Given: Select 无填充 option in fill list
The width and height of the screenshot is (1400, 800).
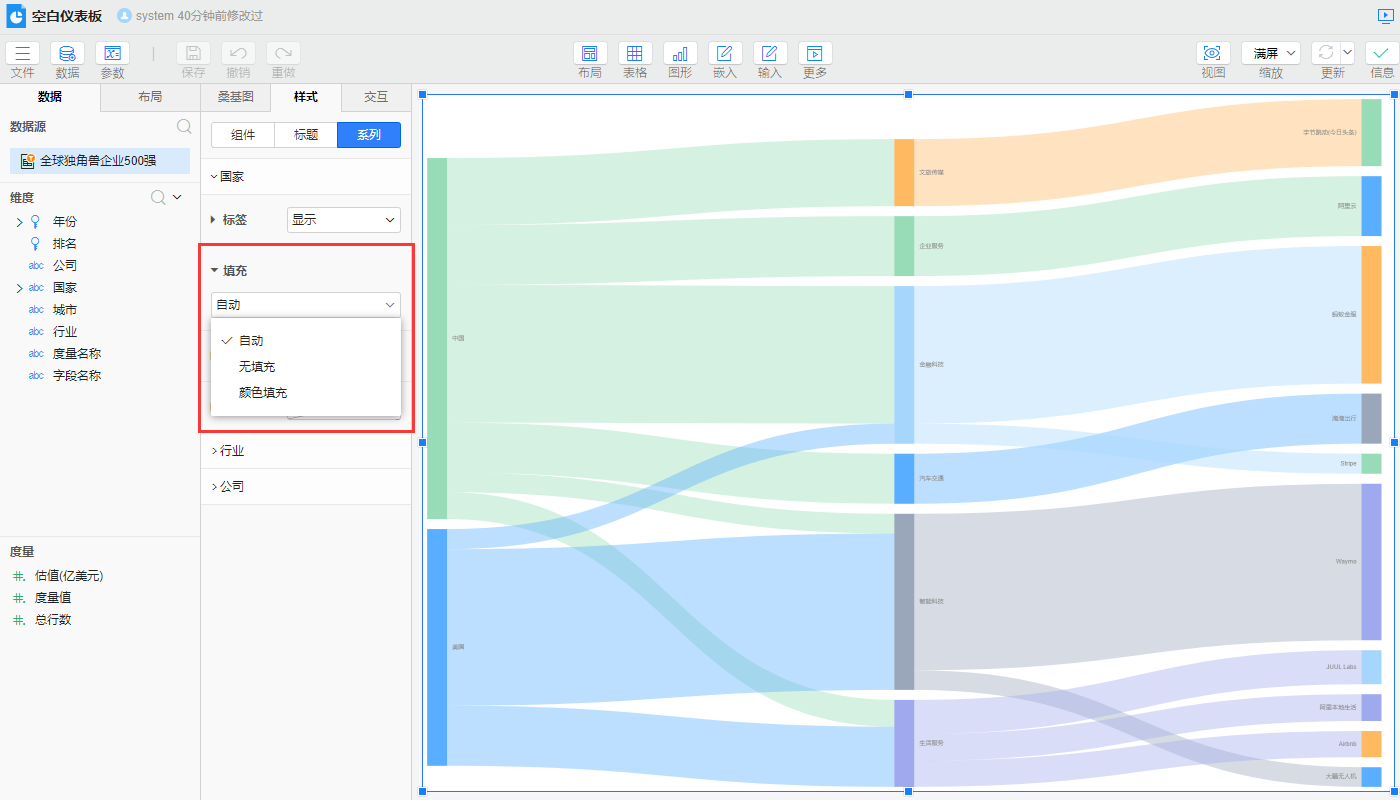Looking at the screenshot, I should click(x=257, y=367).
